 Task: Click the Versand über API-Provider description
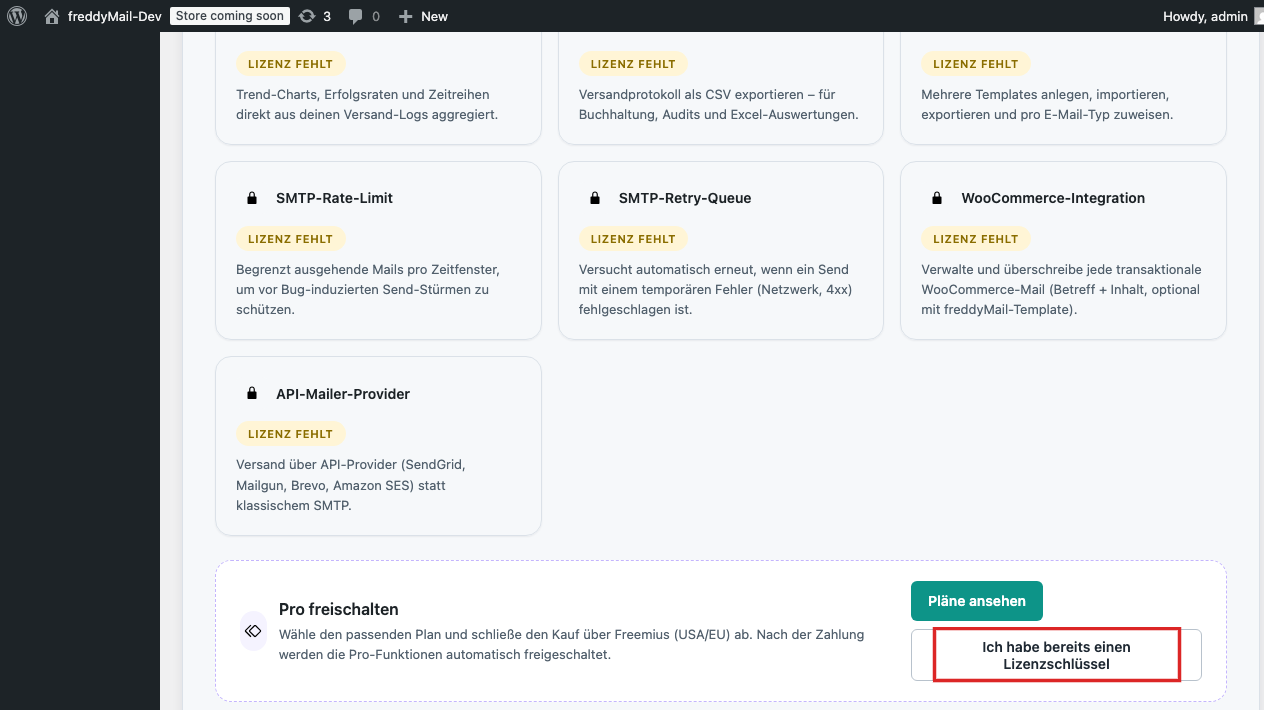351,485
